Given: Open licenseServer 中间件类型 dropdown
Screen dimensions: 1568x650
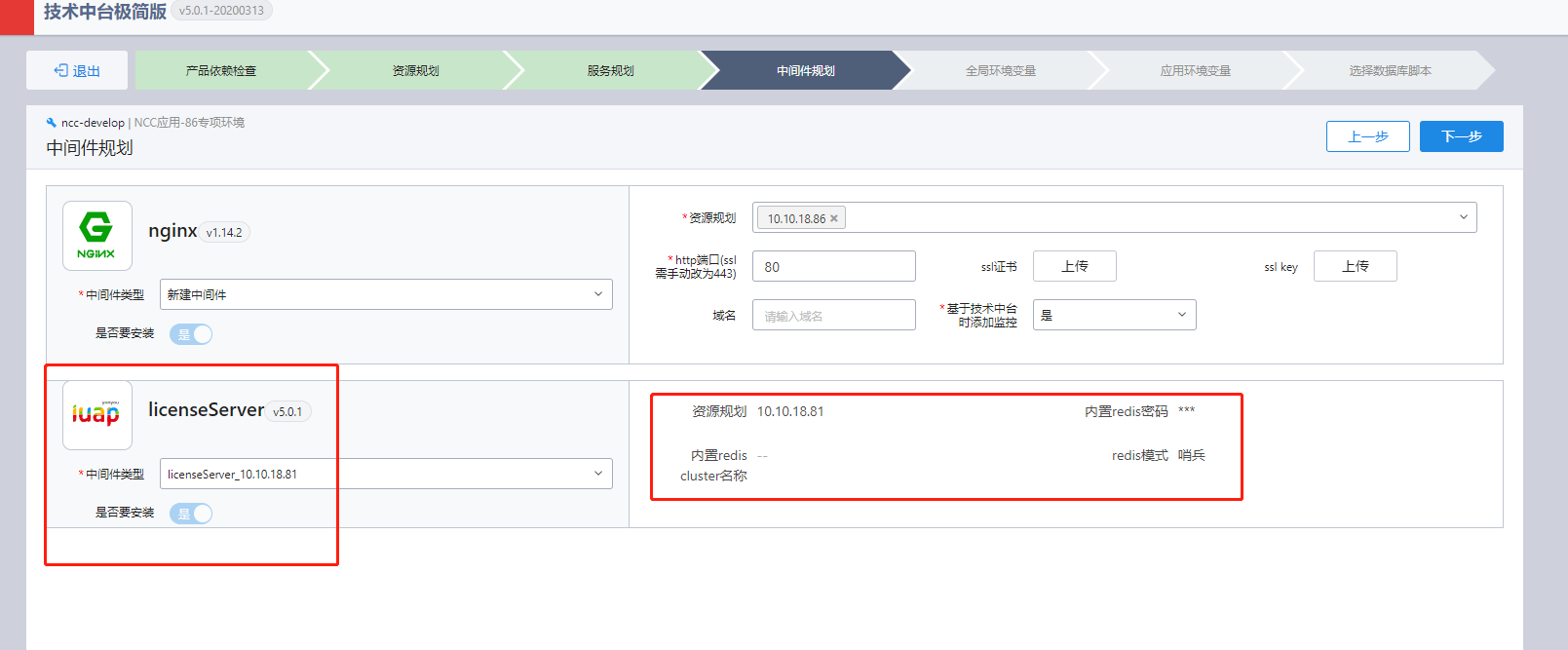Looking at the screenshot, I should point(386,474).
